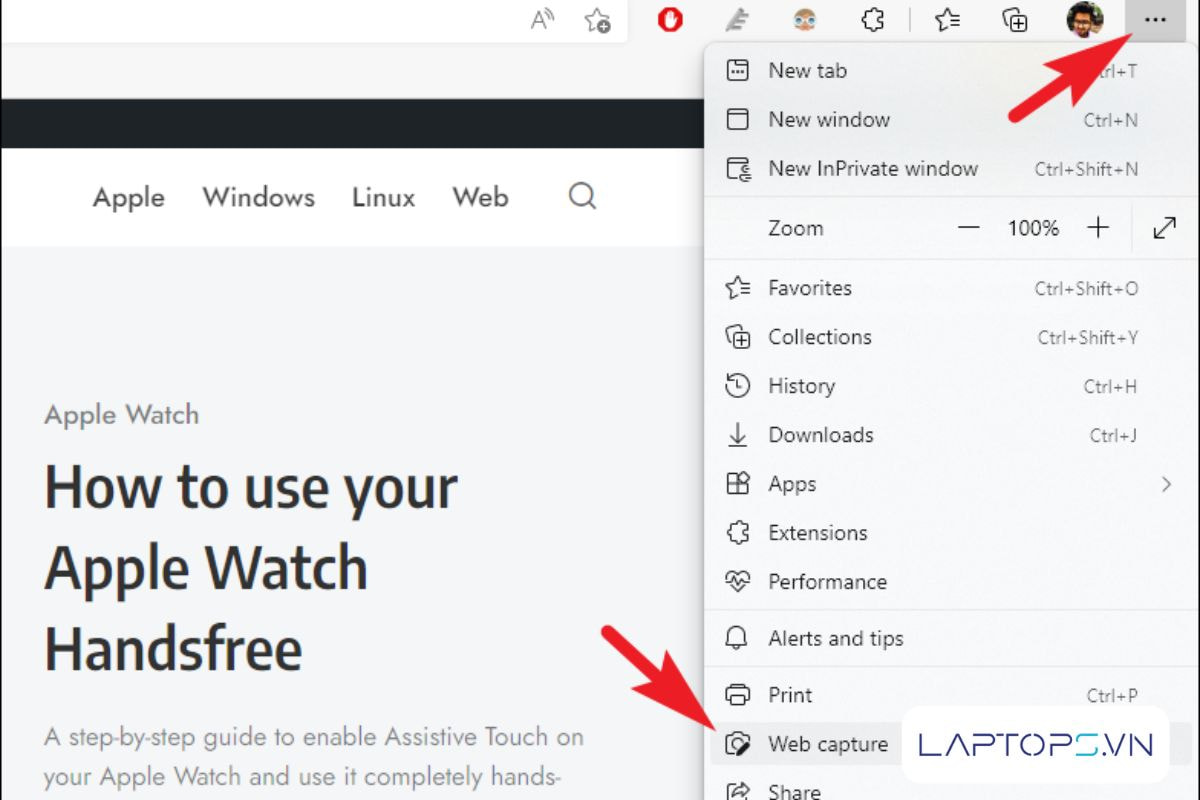Click the article summary about Assistive Touch
Screen dimensions: 1200x800
pyautogui.click(x=314, y=757)
